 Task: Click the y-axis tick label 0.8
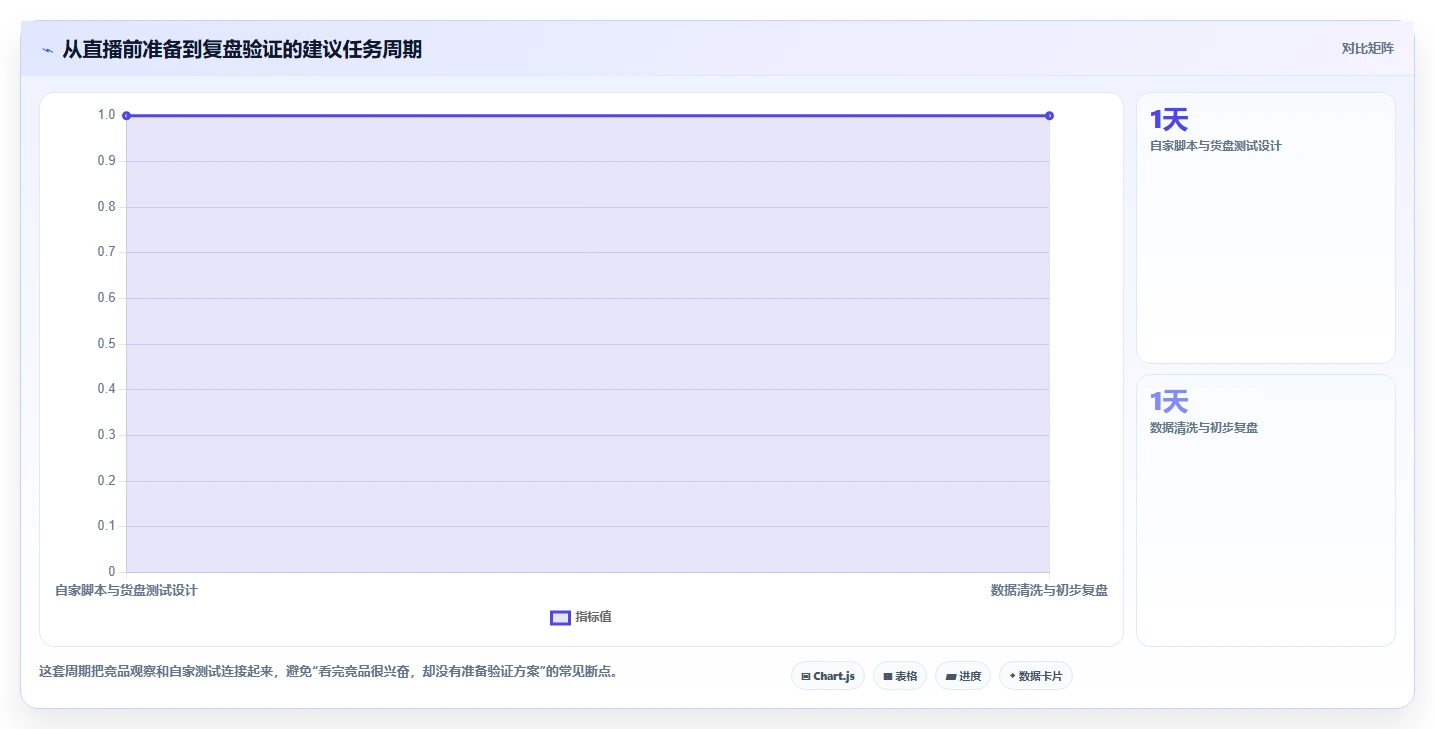pos(107,207)
